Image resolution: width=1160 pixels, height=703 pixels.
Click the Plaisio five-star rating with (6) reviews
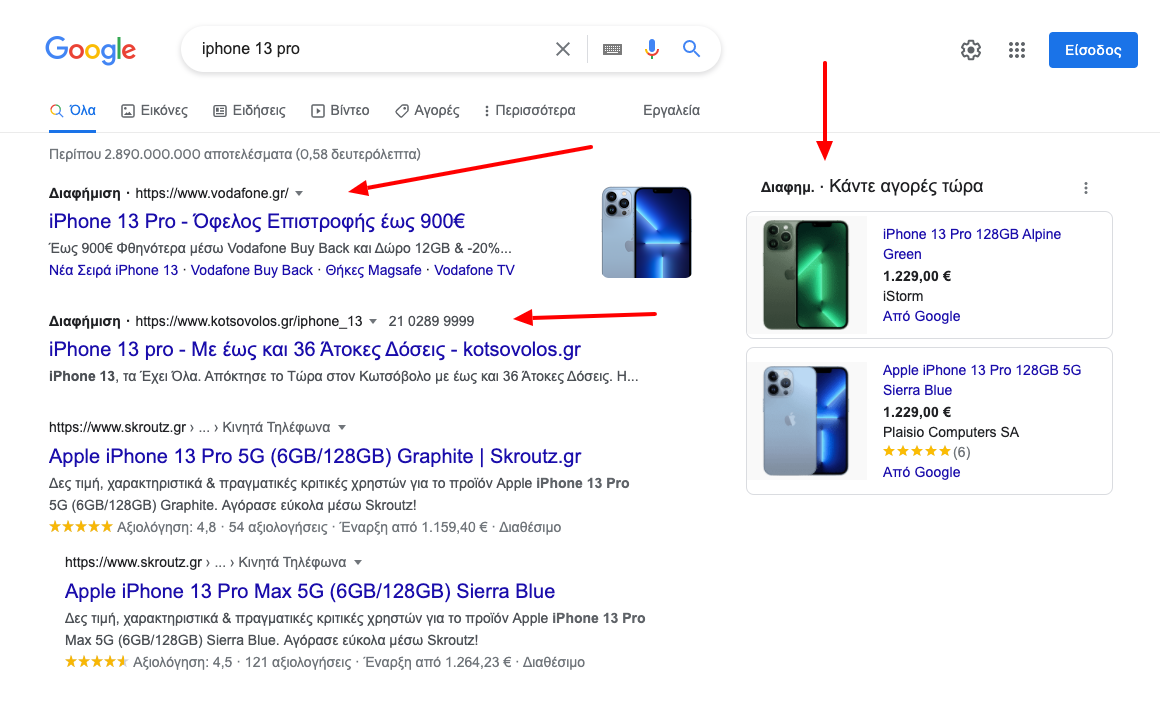click(926, 451)
